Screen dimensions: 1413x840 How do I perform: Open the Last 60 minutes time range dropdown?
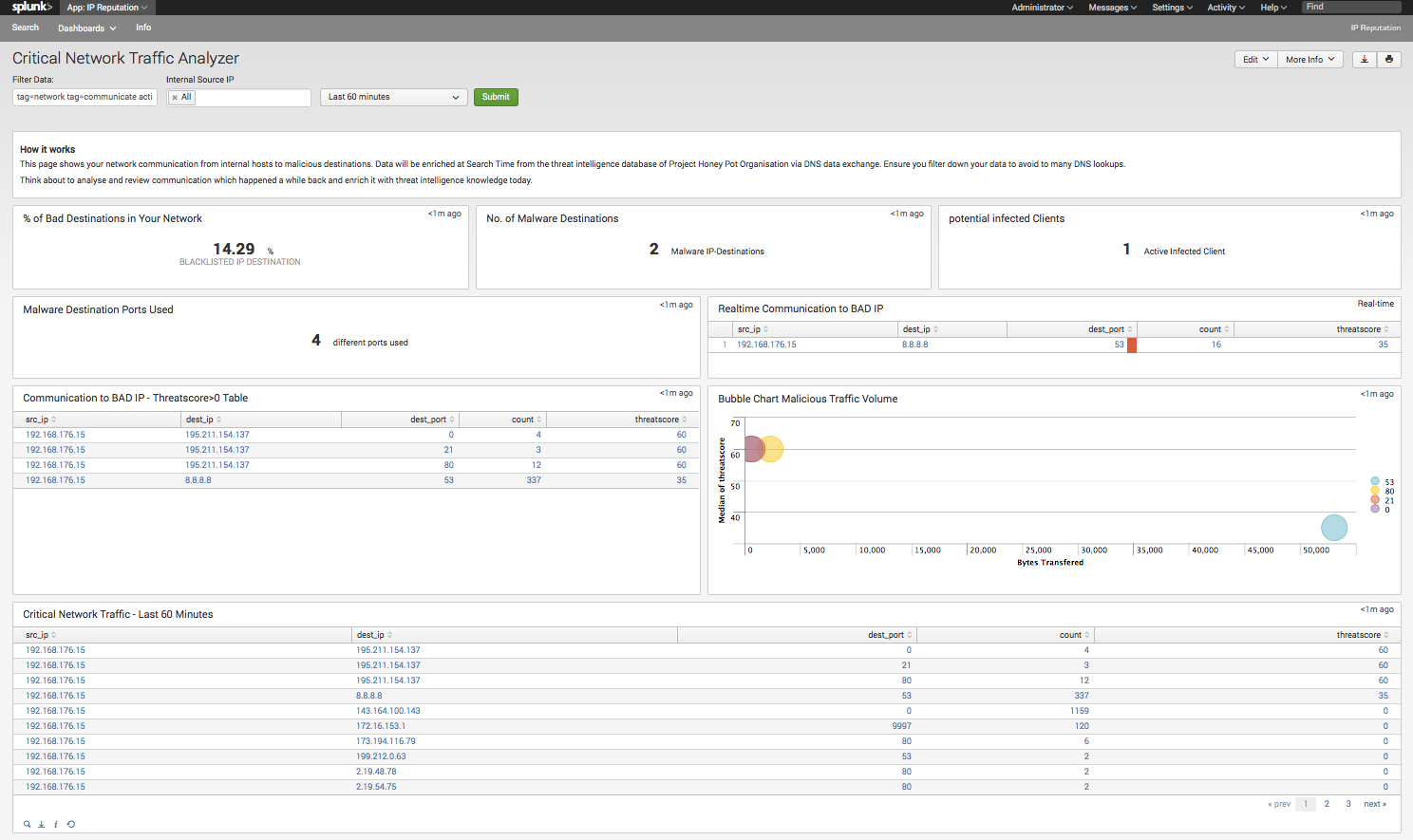(393, 97)
